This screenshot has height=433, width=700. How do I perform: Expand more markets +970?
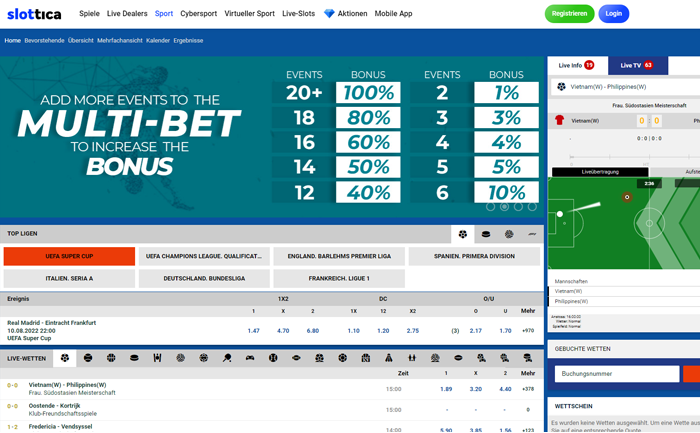[x=528, y=331]
